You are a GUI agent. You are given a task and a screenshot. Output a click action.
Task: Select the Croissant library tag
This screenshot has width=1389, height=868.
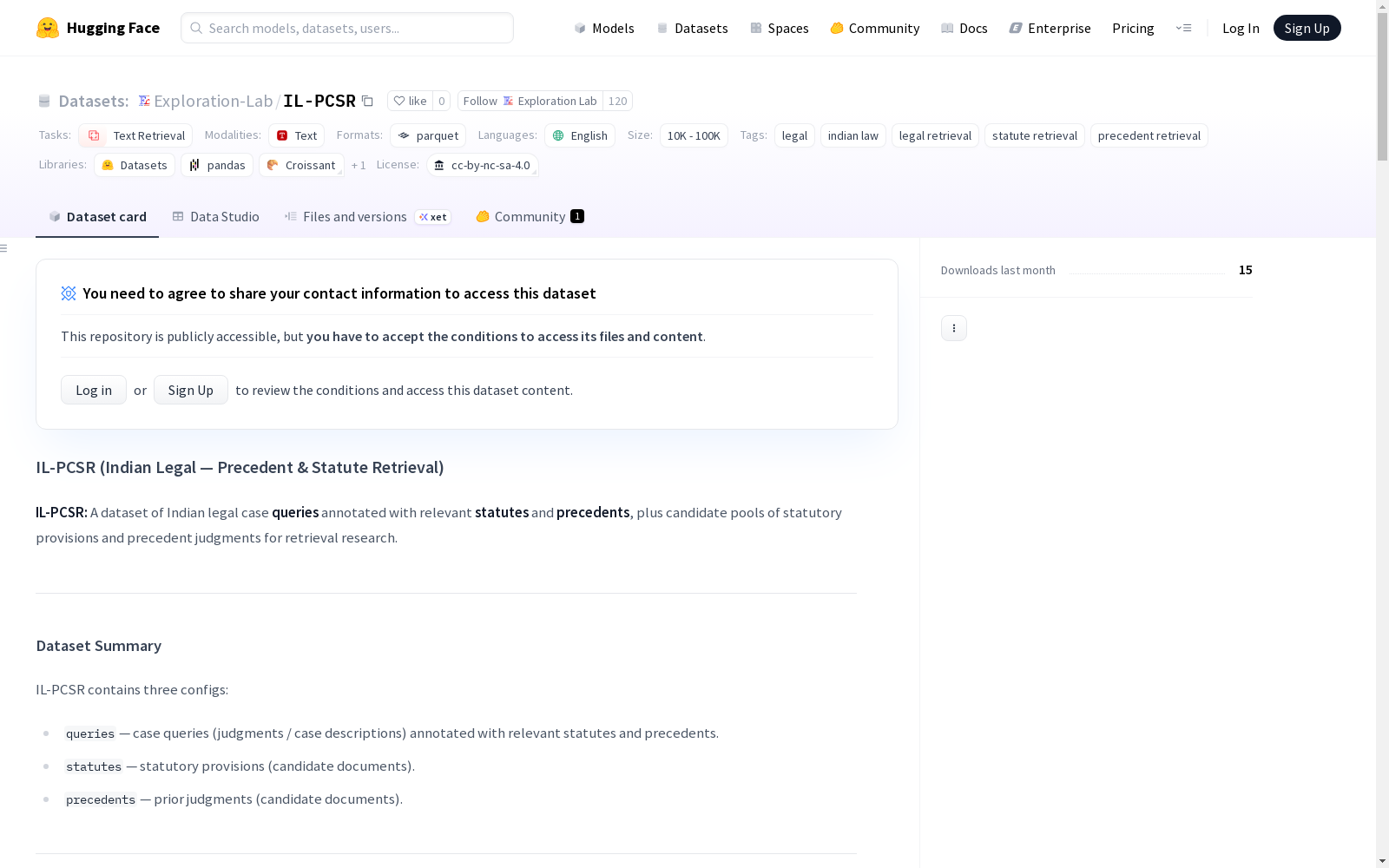click(x=301, y=165)
